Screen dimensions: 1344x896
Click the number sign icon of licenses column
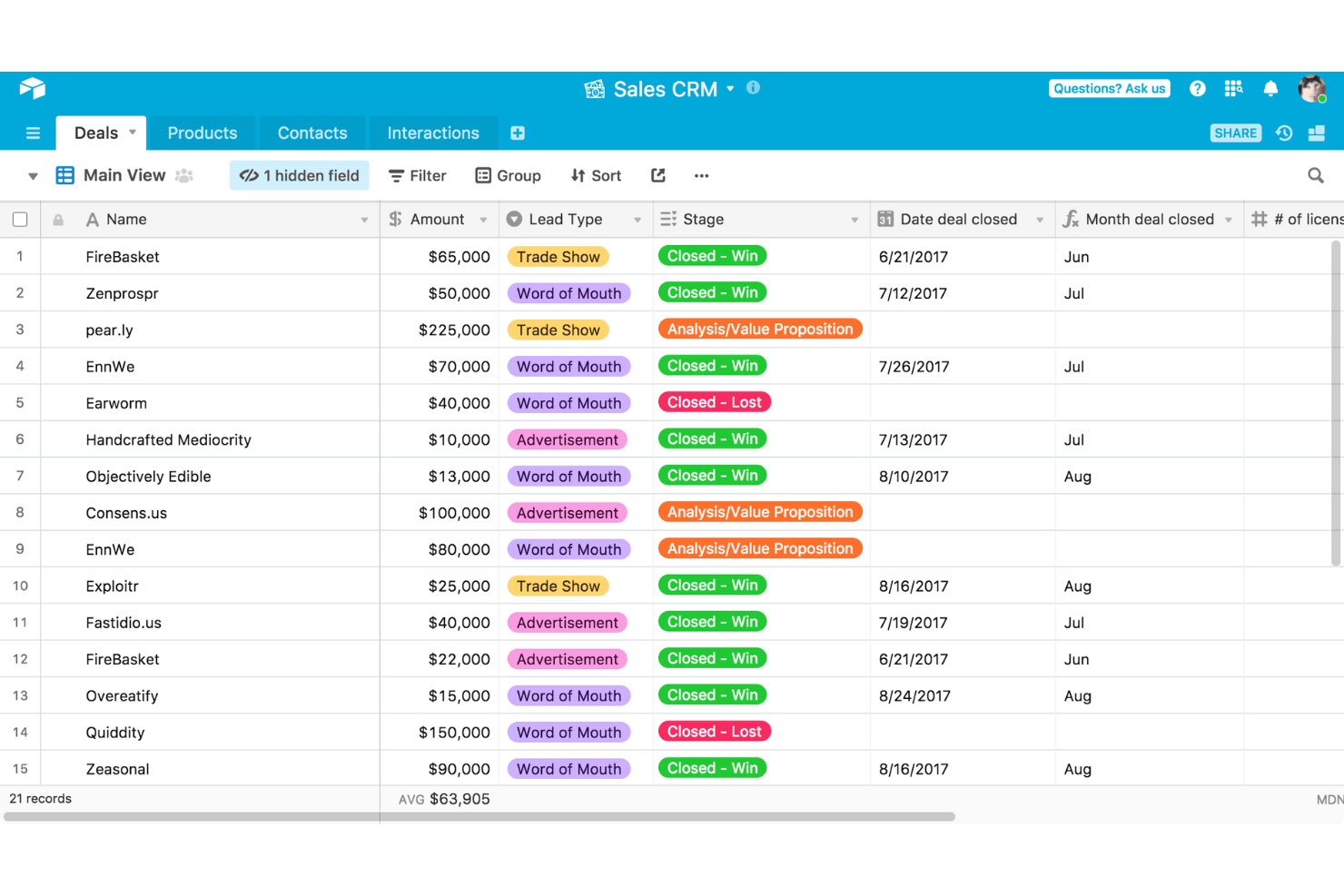tap(1259, 219)
